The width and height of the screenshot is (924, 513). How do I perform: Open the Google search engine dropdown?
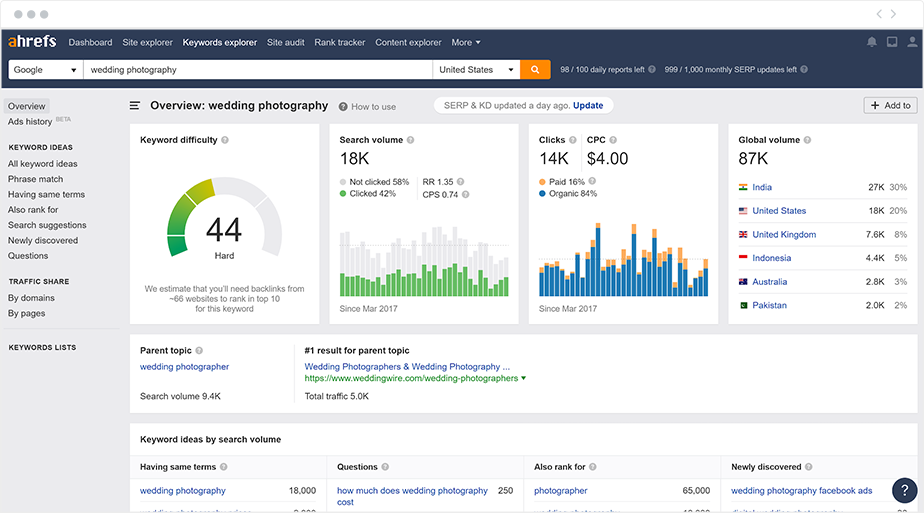coord(45,69)
